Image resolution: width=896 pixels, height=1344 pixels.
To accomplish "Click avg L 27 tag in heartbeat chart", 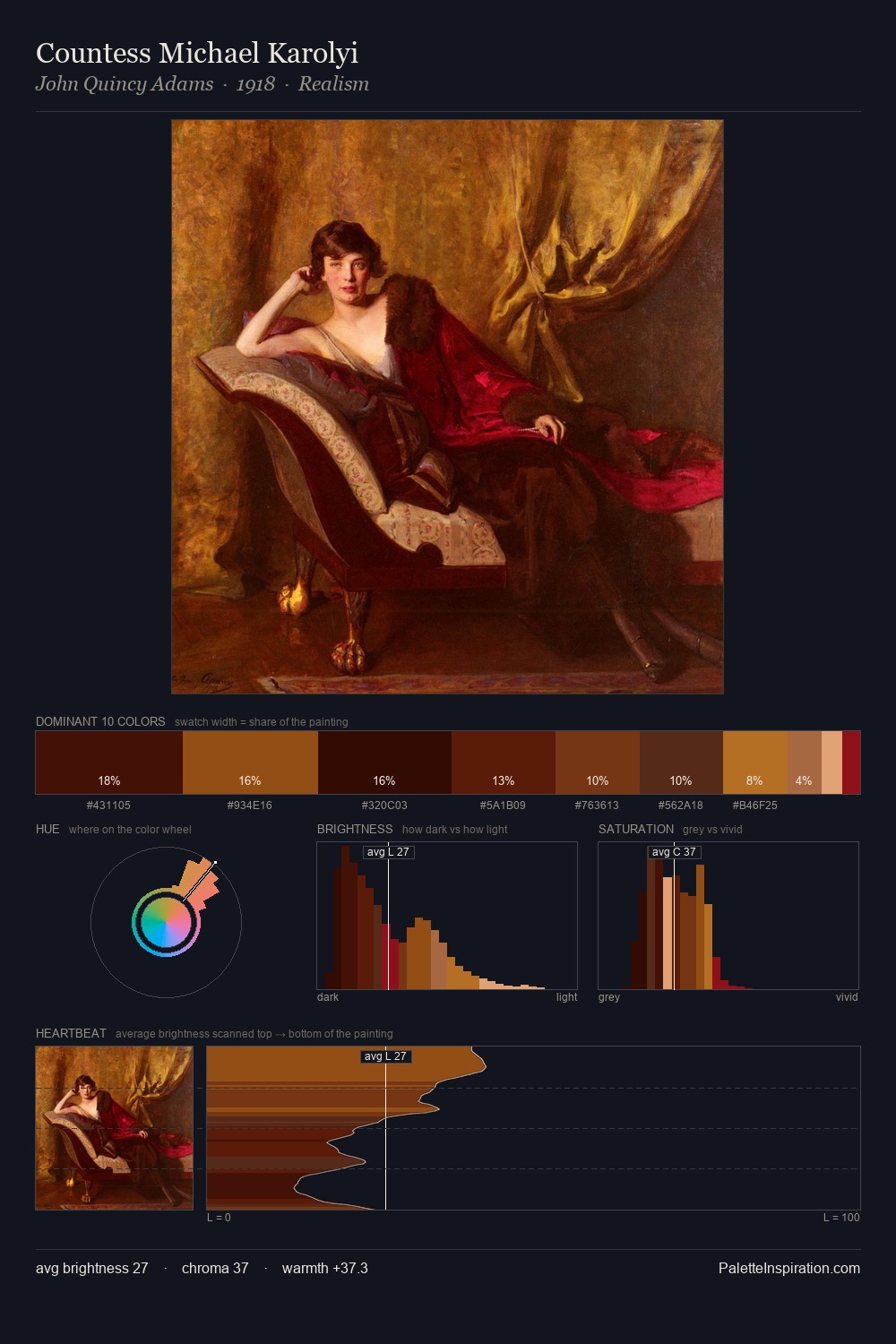I will coord(386,1056).
